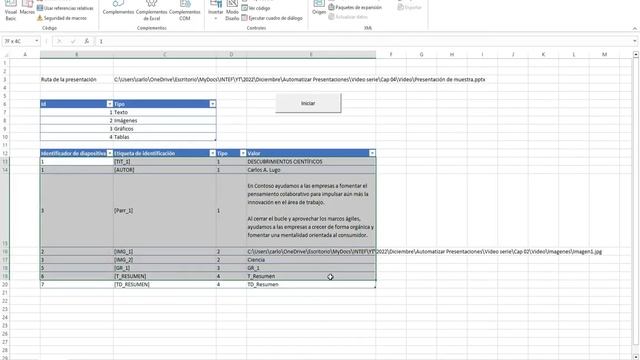Select the Ciencia value cell

pyautogui.click(x=311, y=260)
